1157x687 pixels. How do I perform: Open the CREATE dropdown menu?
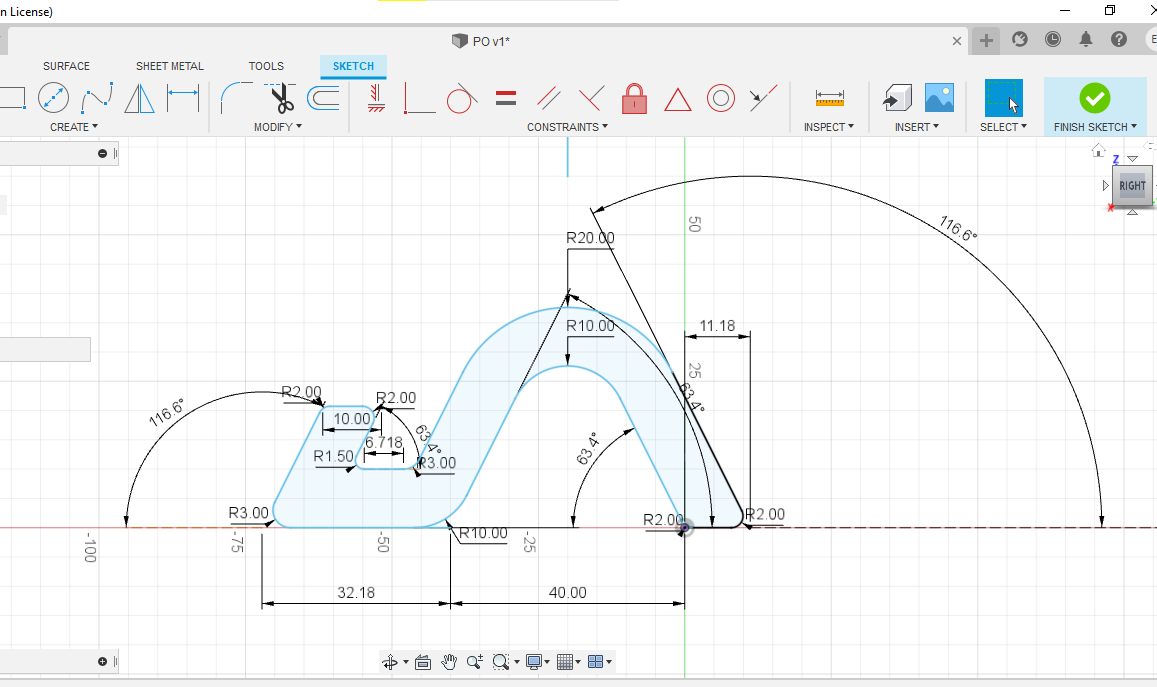(x=74, y=127)
